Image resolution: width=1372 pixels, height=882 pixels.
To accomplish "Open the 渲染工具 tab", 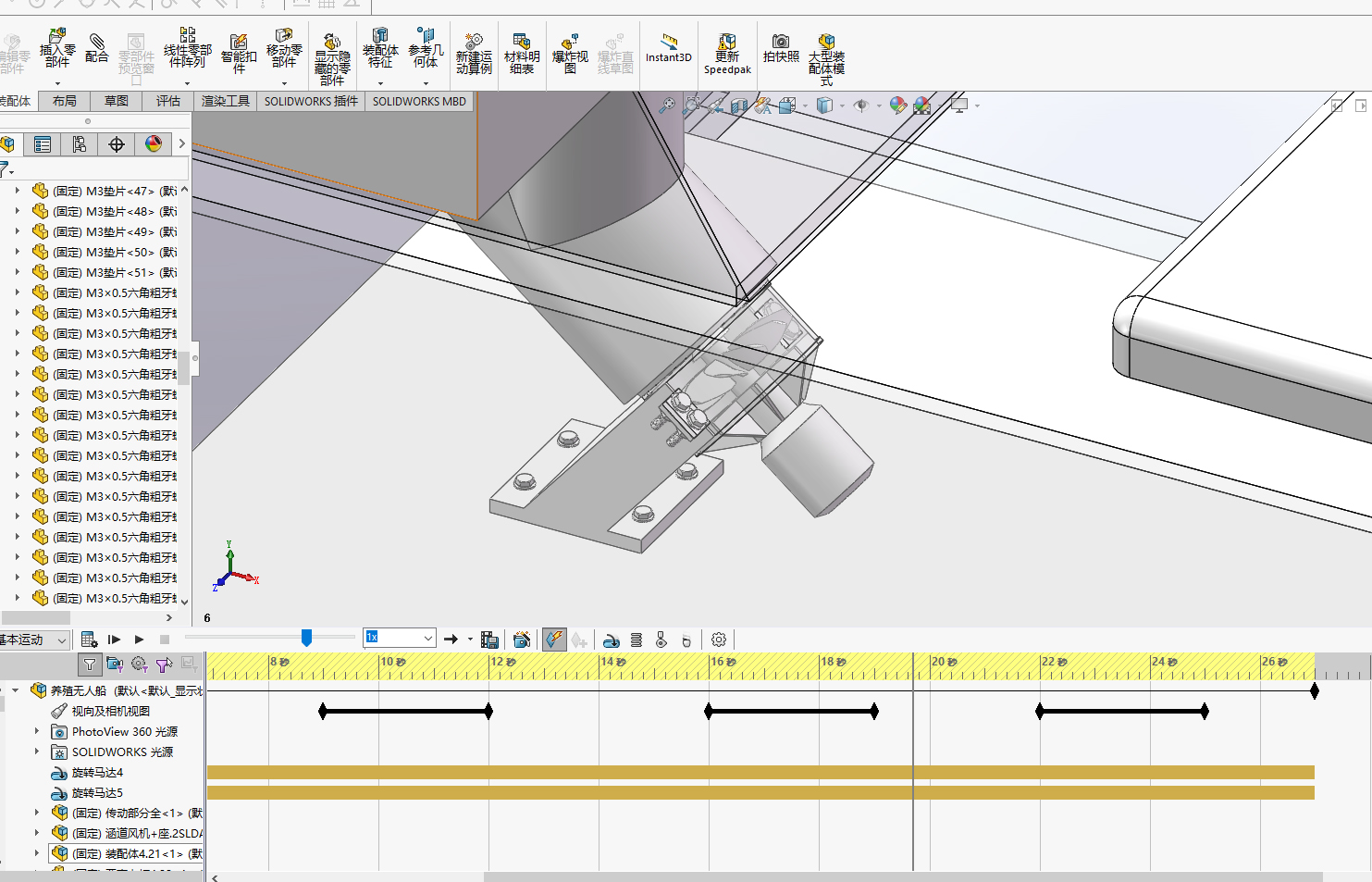I will tap(226, 101).
